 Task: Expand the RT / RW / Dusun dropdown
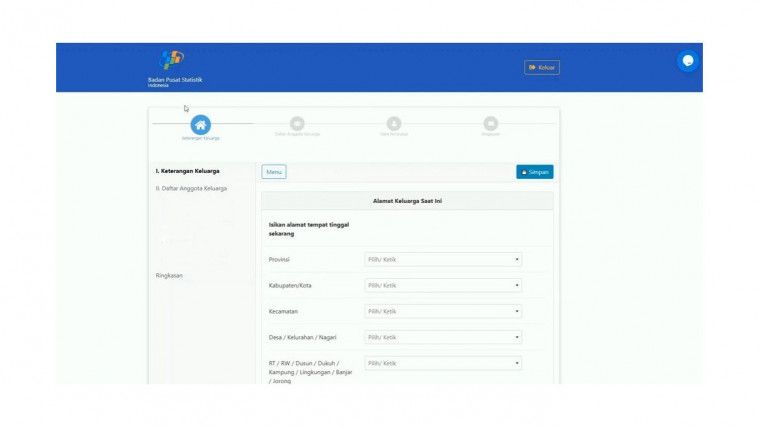click(x=443, y=363)
